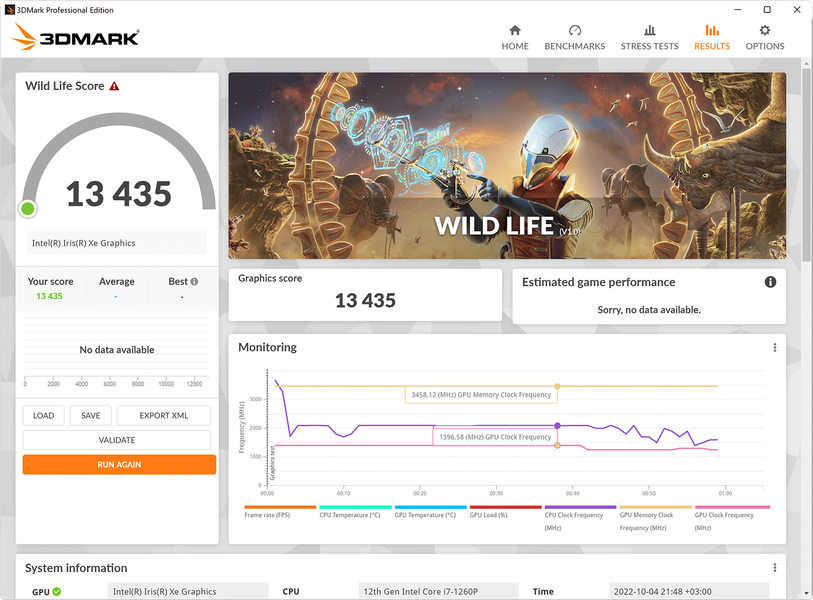Click the Intel(R) Iris(R) Xe Graphics label under gauge
Viewport: 813px width, 600px height.
click(x=117, y=243)
